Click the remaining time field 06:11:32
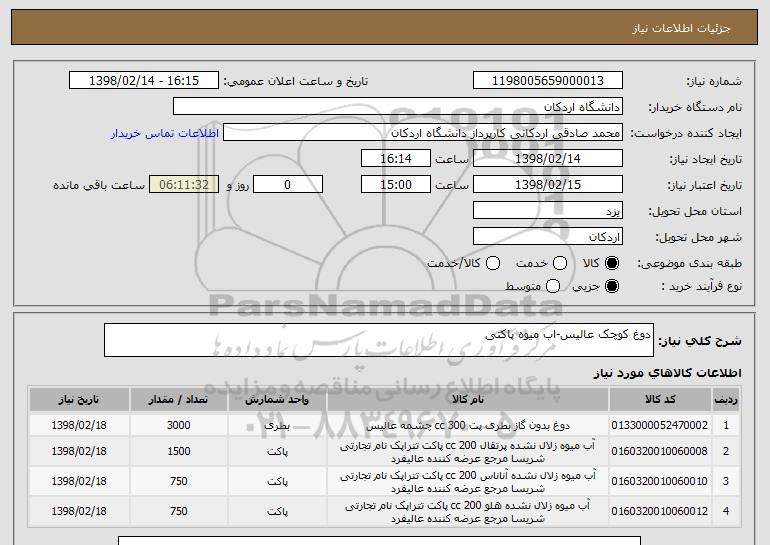Viewport: 770px width, 545px height. pyautogui.click(x=184, y=185)
